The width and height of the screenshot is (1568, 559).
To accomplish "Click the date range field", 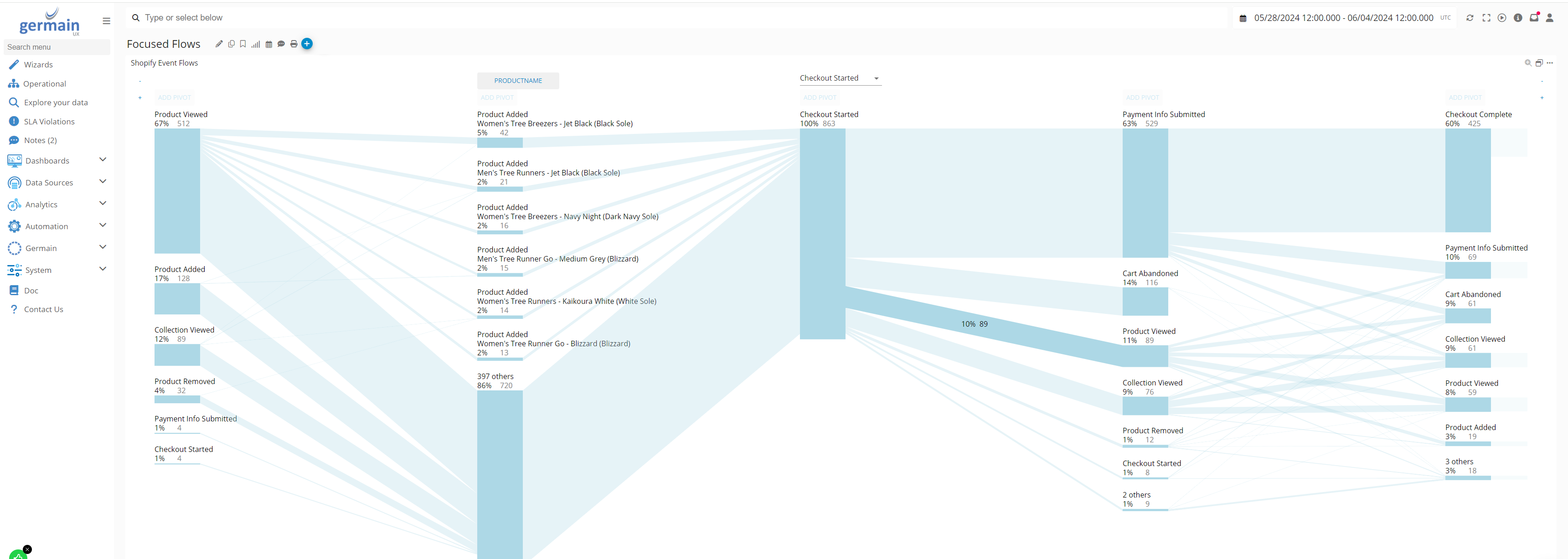I will click(x=1343, y=18).
